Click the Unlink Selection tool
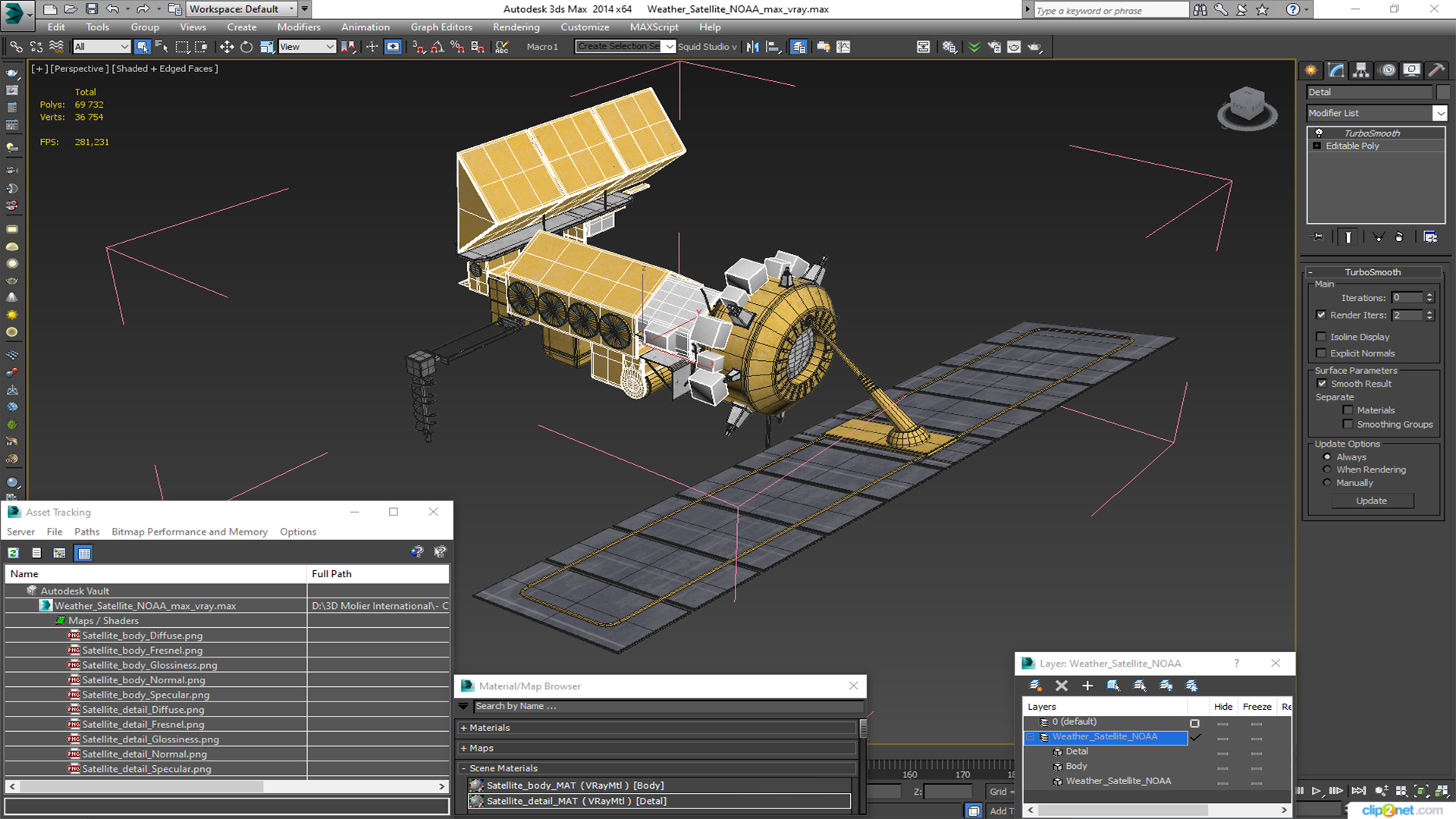This screenshot has width=1456, height=819. [36, 47]
